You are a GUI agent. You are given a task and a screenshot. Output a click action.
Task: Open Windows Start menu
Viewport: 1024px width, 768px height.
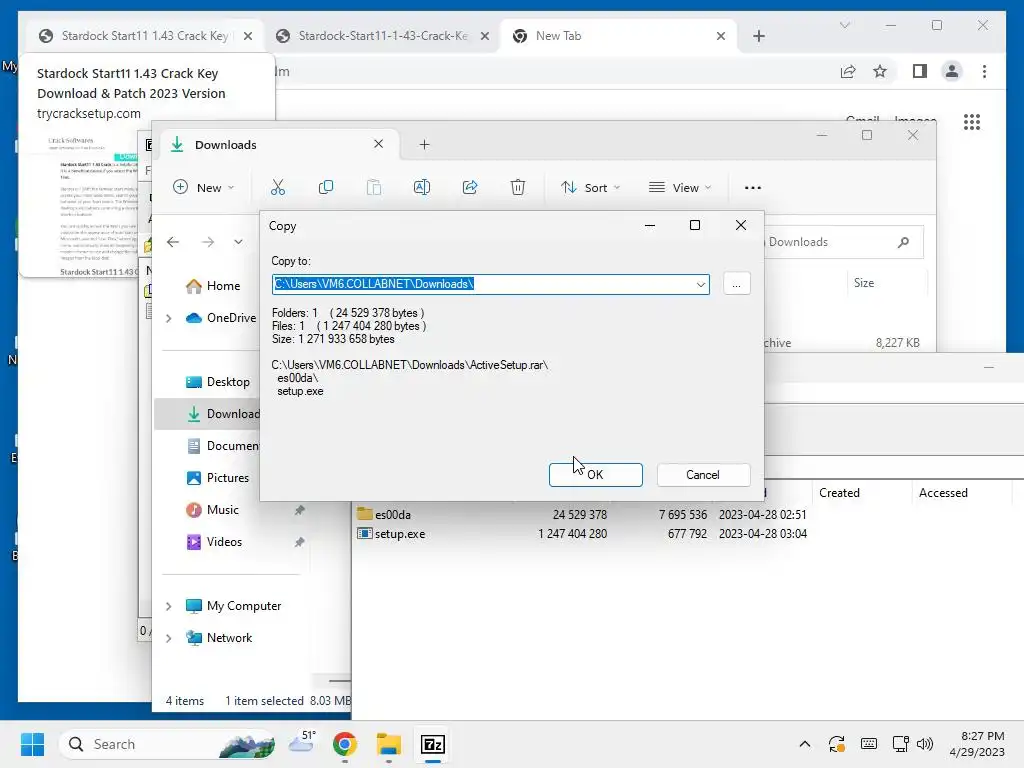(x=32, y=744)
